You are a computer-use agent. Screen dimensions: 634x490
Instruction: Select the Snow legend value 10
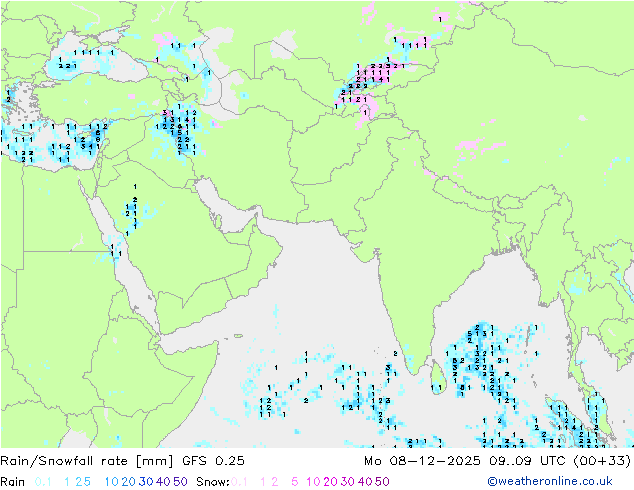coord(313,482)
